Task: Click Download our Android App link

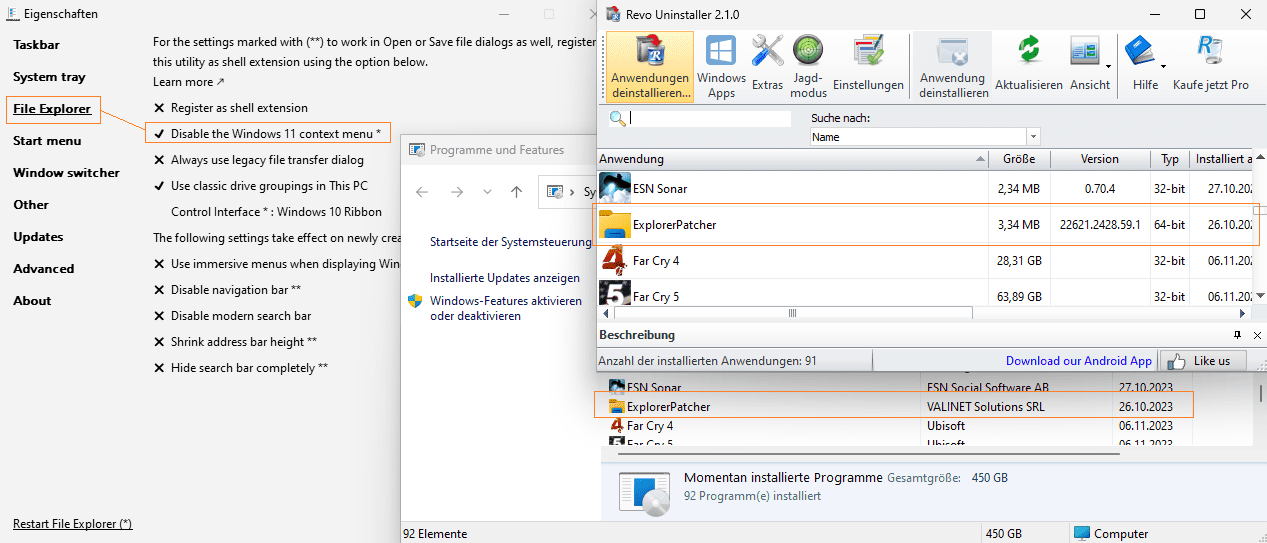Action: pos(1079,361)
